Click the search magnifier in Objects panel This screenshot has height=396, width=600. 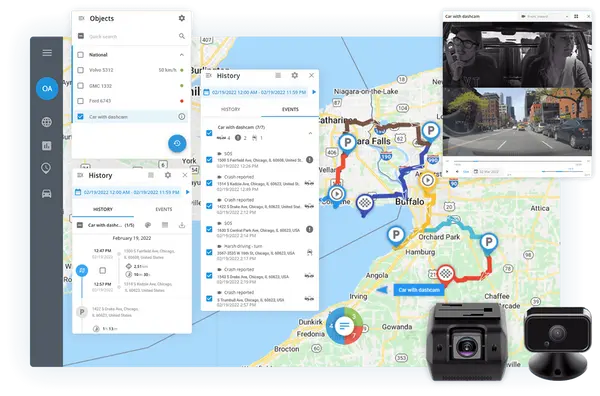[182, 36]
